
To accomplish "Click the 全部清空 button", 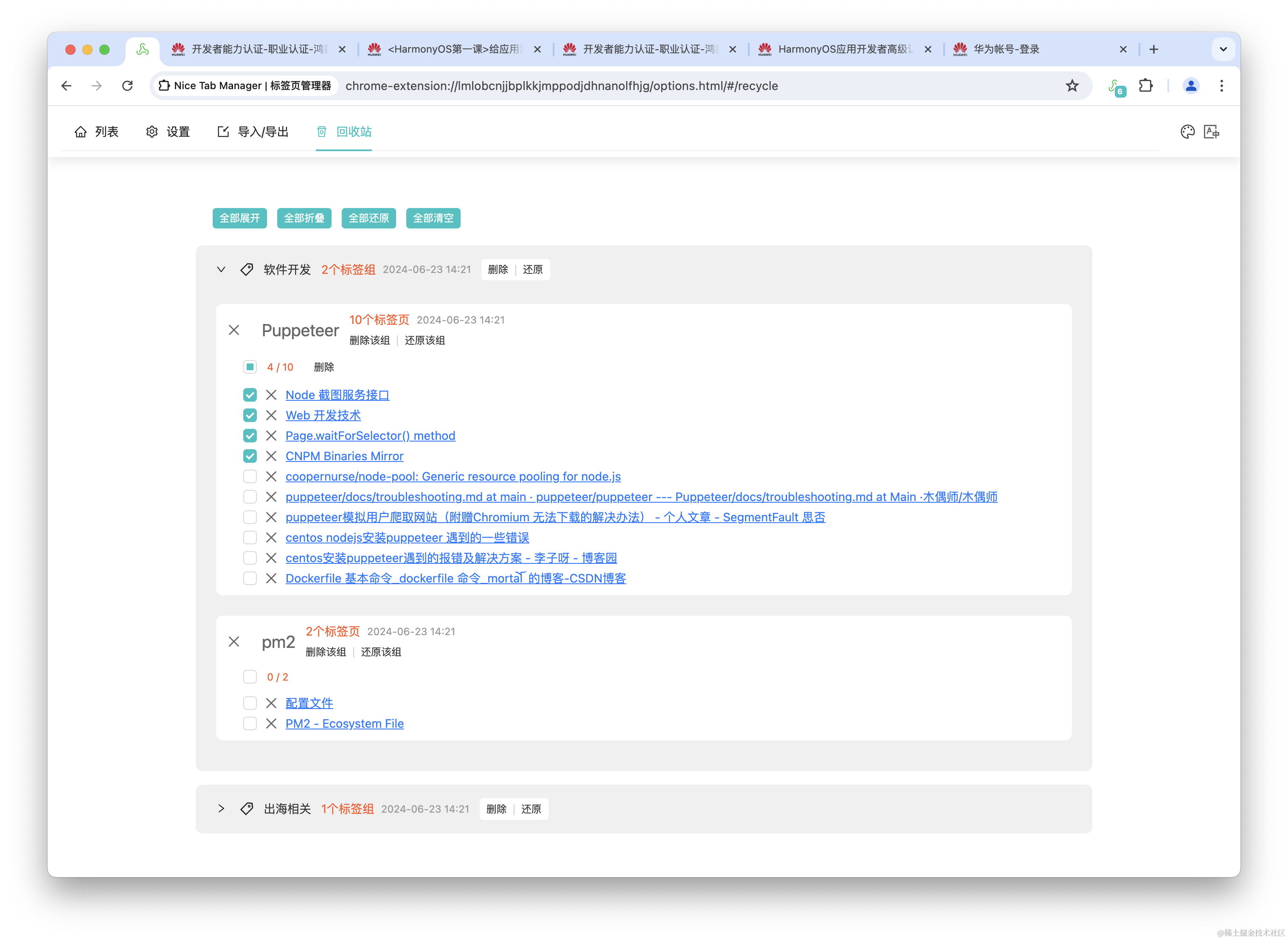I will tap(433, 218).
